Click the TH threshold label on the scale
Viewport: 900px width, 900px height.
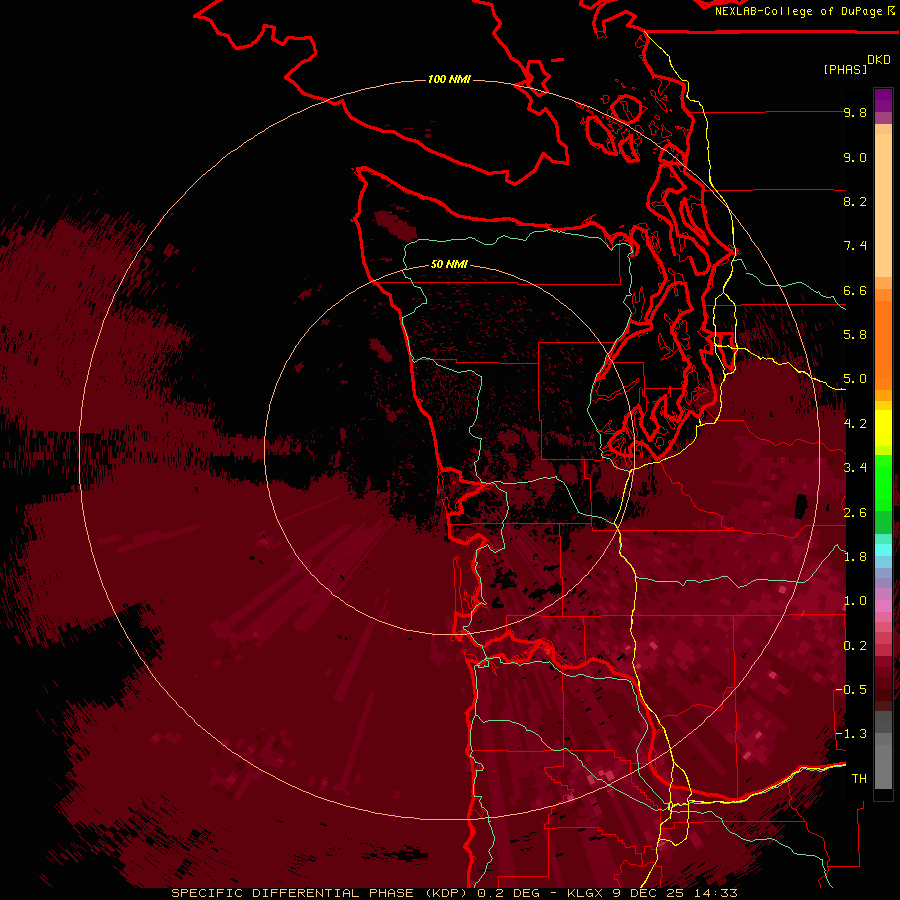(x=859, y=779)
